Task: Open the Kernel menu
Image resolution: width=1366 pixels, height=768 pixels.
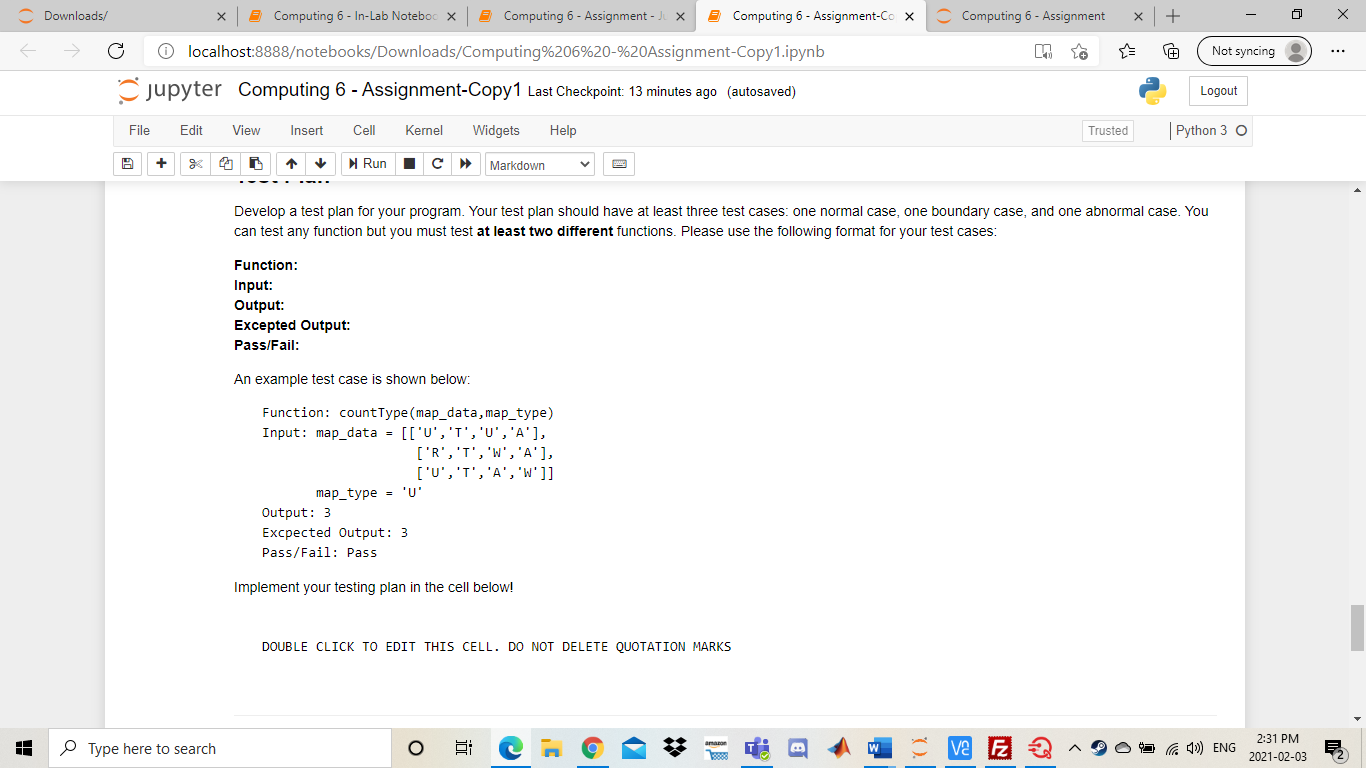Action: pyautogui.click(x=423, y=130)
